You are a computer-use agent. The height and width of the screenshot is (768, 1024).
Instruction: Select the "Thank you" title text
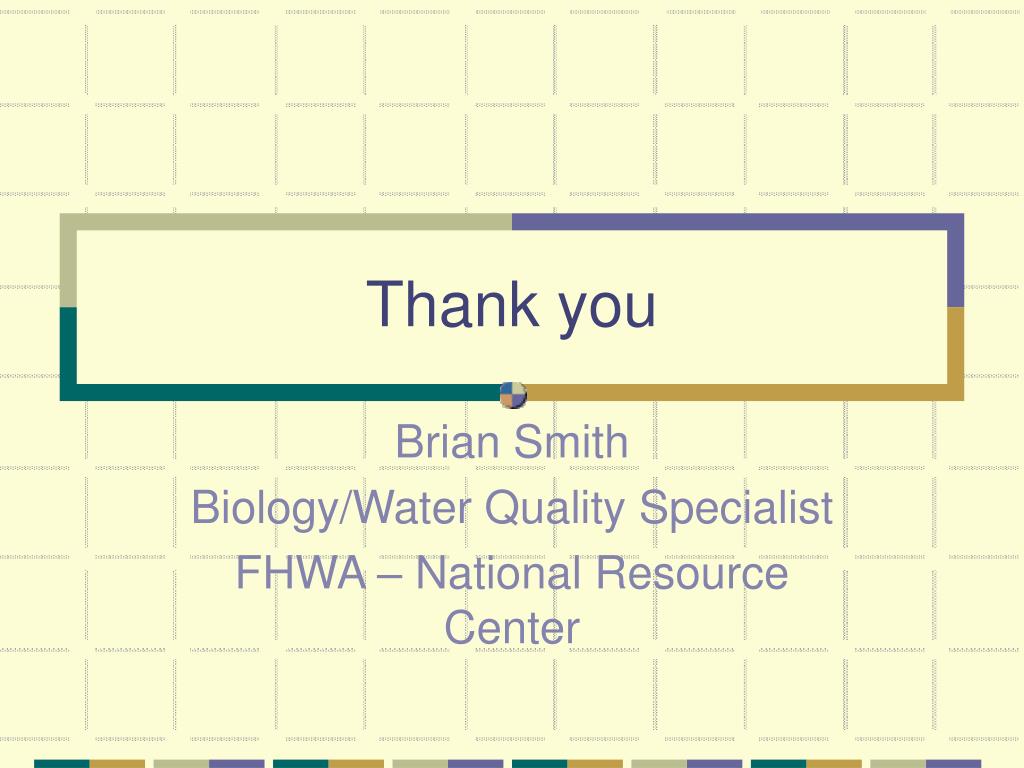click(511, 305)
